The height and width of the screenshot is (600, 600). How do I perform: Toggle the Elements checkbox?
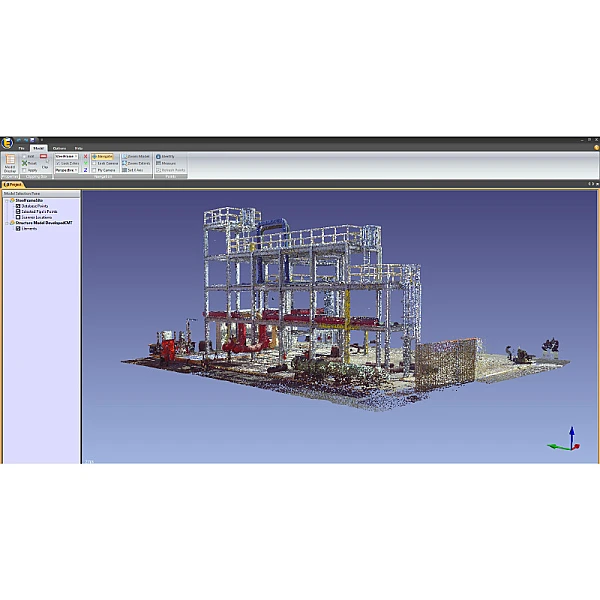pos(18,228)
